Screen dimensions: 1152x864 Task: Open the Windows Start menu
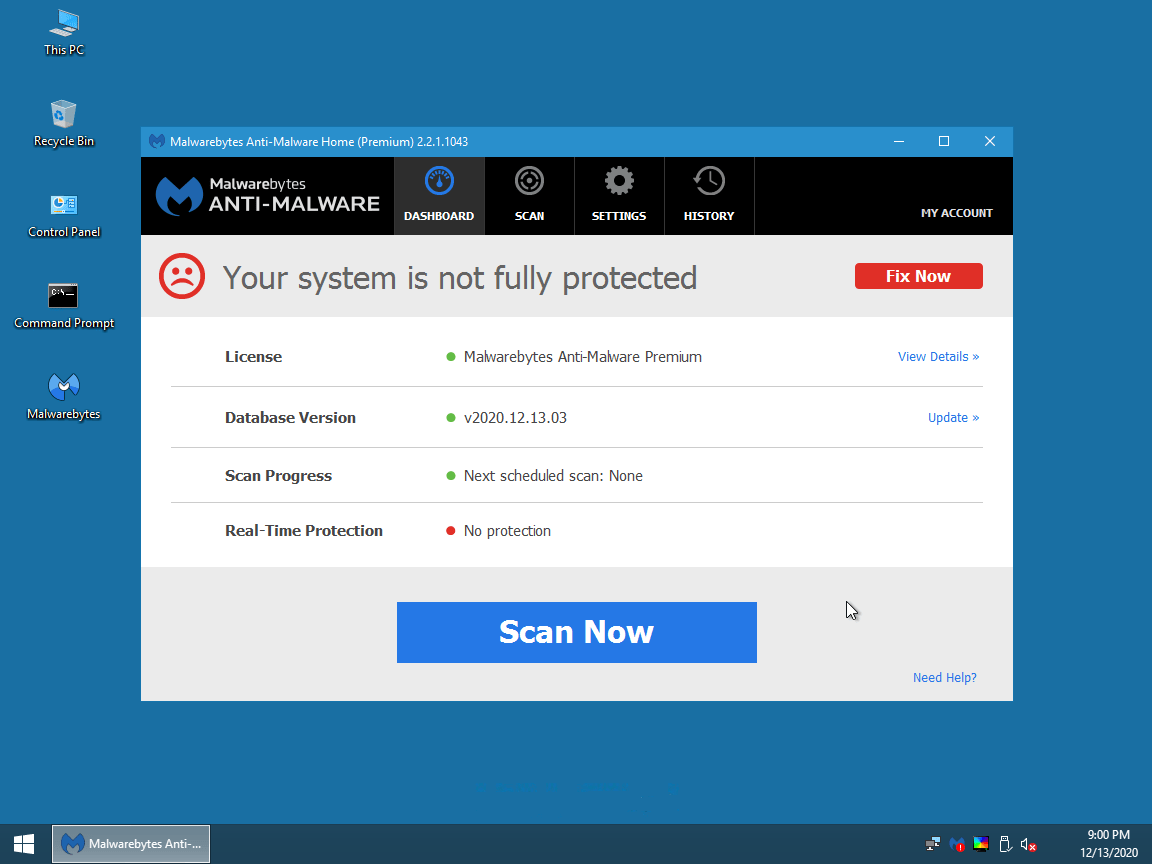click(x=21, y=843)
